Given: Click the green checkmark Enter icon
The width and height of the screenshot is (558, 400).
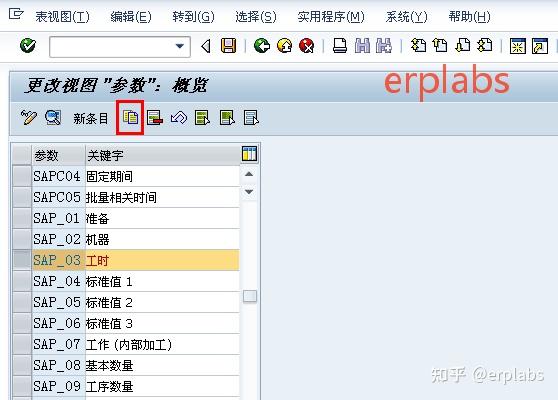Looking at the screenshot, I should pos(28,46).
